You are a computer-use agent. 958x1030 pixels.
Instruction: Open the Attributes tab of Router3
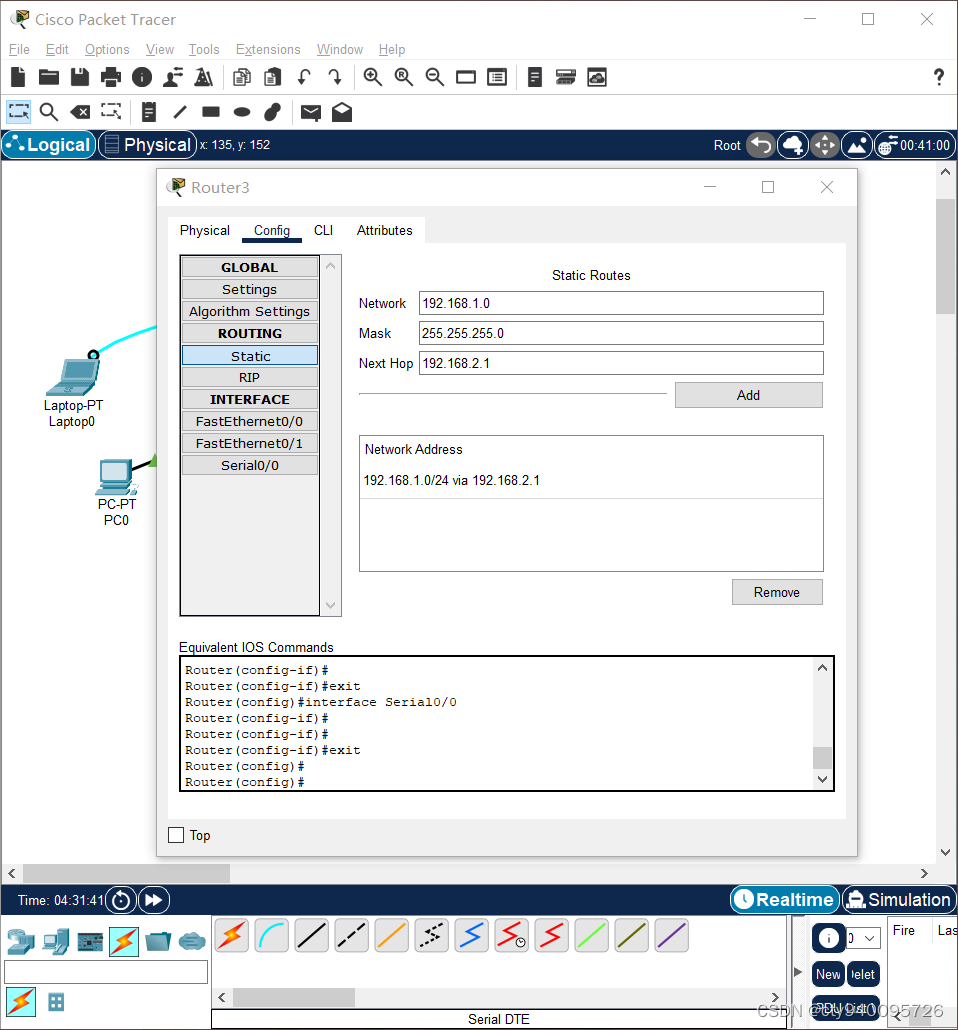pos(384,231)
